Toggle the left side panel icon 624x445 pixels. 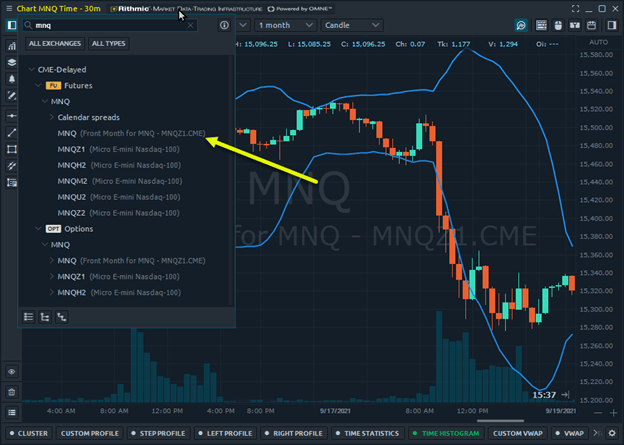12,25
